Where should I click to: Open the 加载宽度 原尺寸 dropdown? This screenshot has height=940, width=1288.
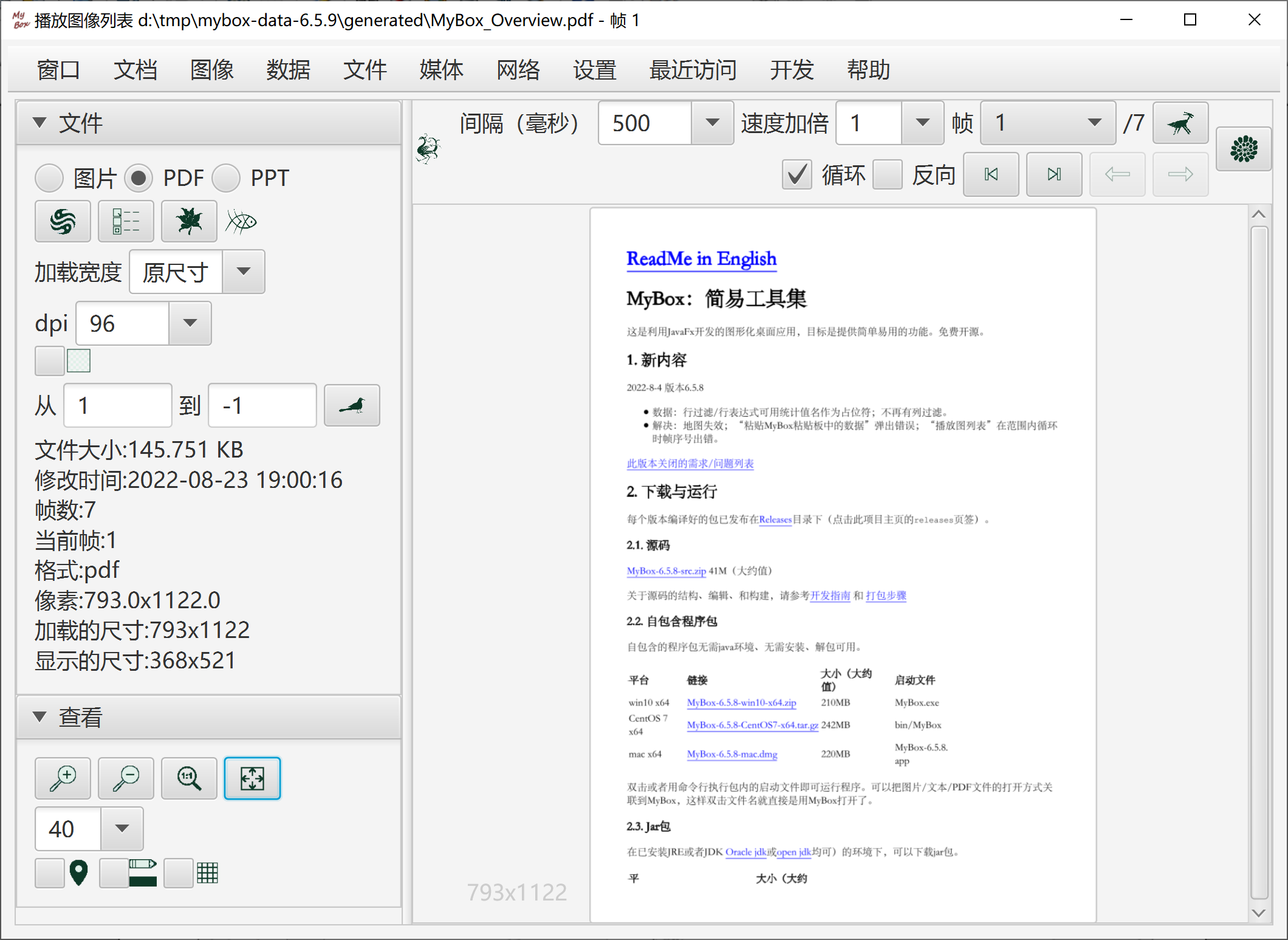243,272
